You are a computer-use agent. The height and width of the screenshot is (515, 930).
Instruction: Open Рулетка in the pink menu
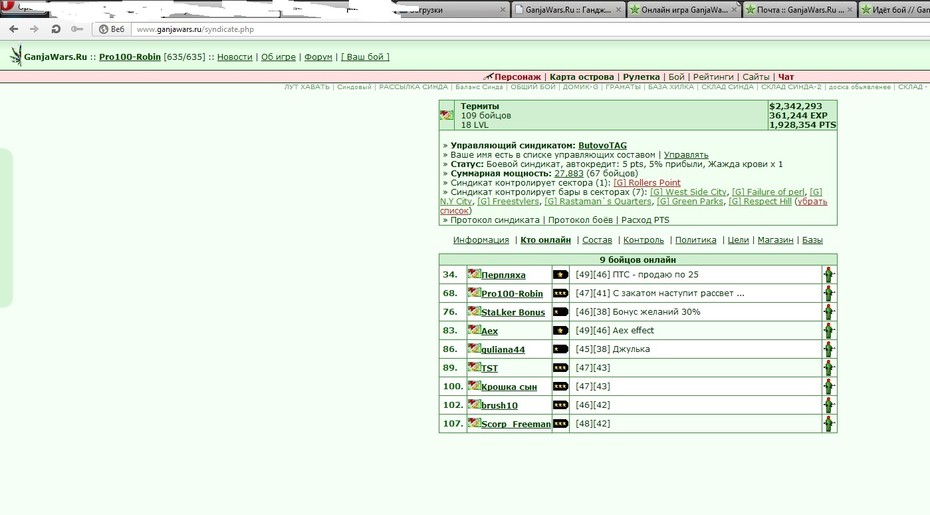(x=641, y=77)
